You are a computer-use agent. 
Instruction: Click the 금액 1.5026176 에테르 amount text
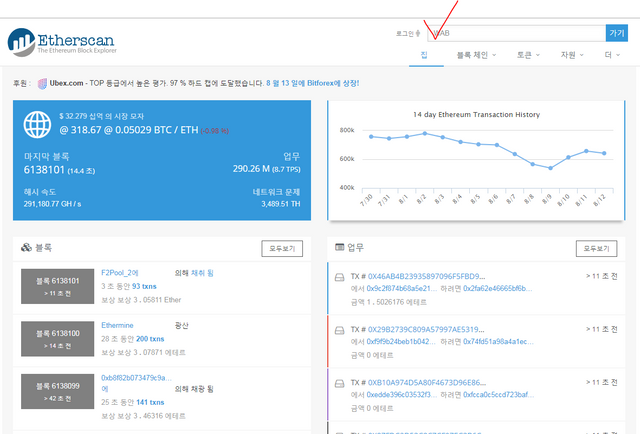point(389,302)
